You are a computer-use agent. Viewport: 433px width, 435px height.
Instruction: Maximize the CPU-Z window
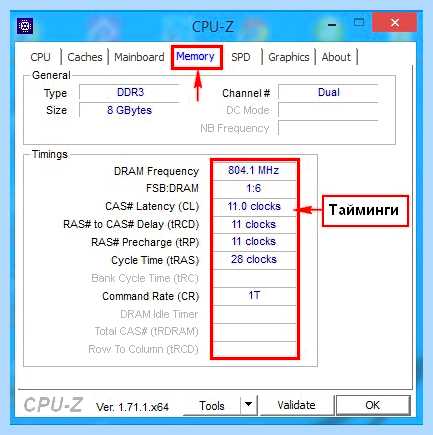[359, 22]
